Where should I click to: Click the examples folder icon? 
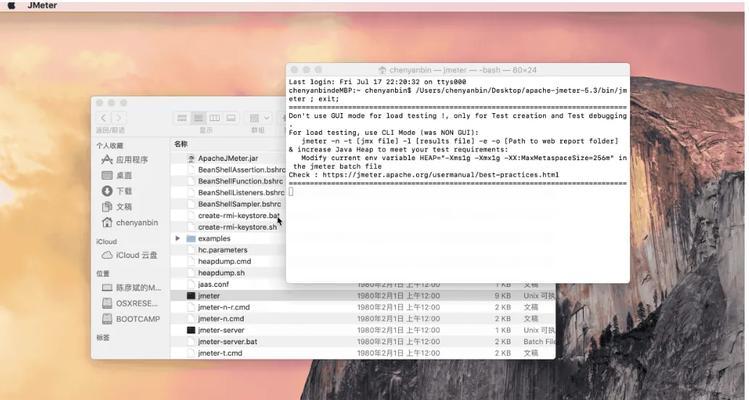[x=191, y=238]
